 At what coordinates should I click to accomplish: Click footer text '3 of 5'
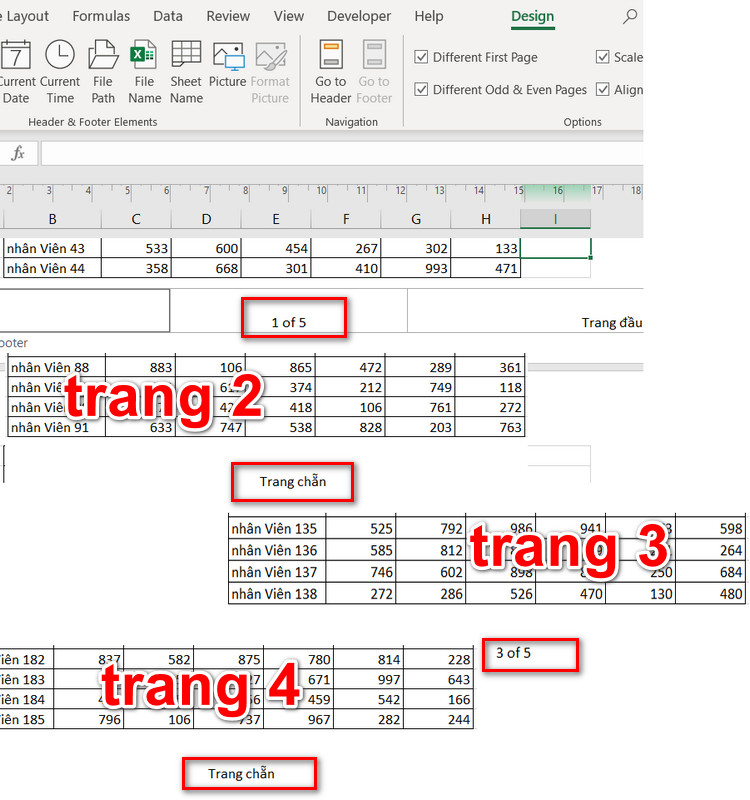click(x=513, y=653)
